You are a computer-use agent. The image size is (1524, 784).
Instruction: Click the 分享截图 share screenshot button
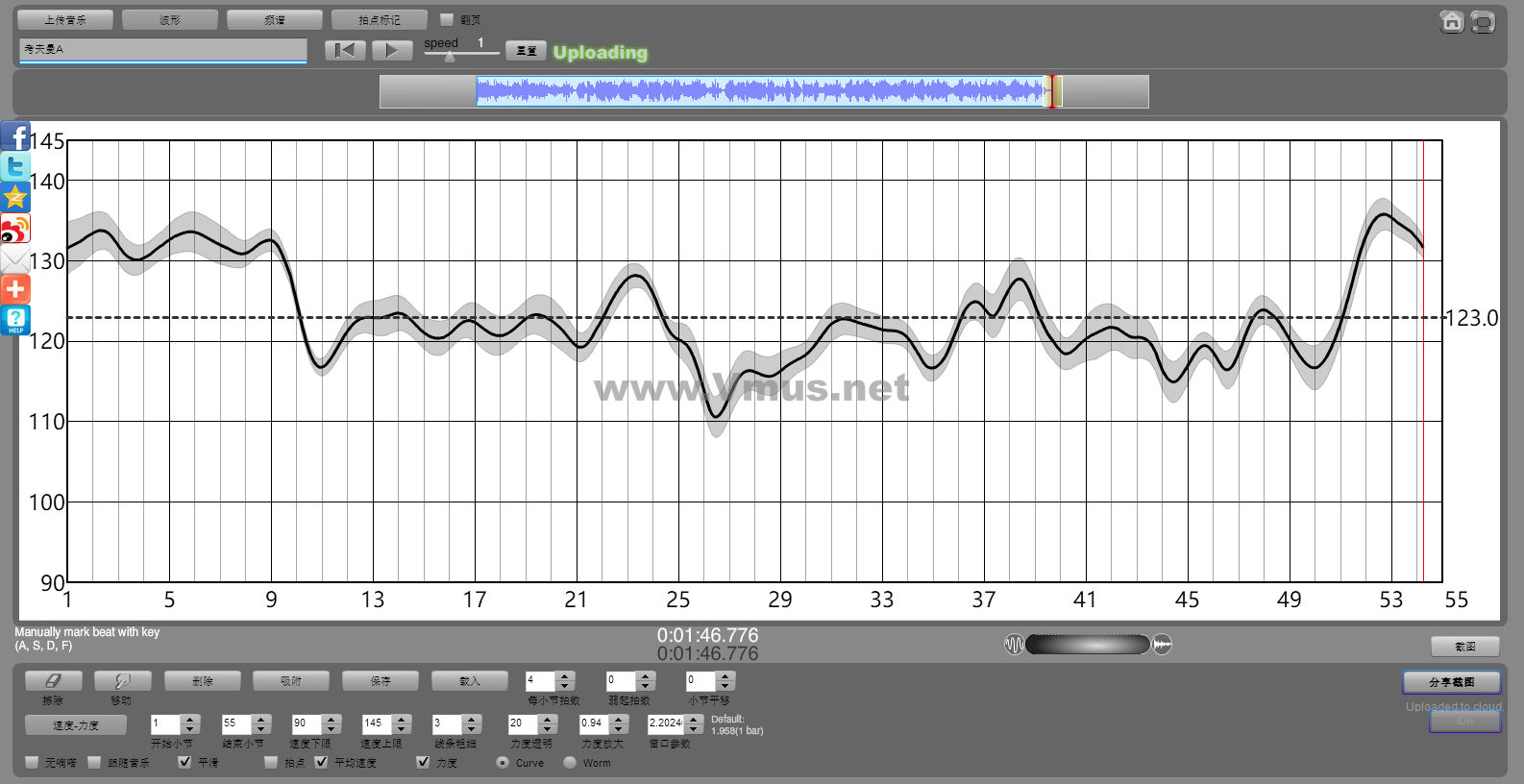click(x=1451, y=682)
